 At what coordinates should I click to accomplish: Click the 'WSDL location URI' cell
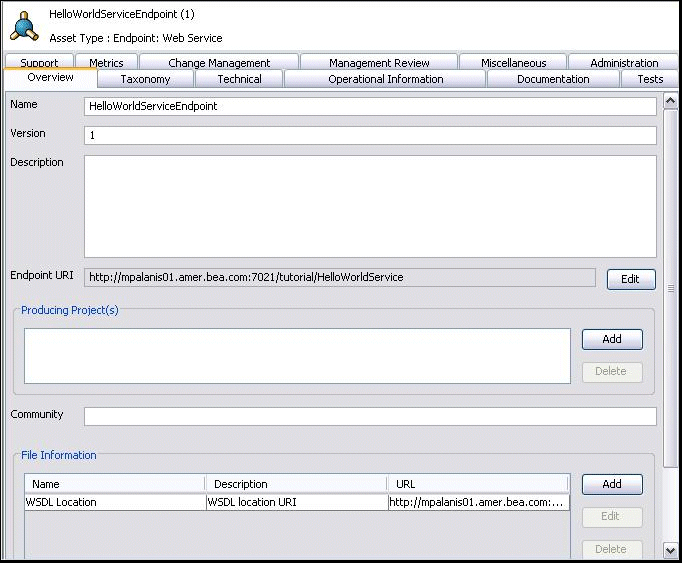coord(297,502)
